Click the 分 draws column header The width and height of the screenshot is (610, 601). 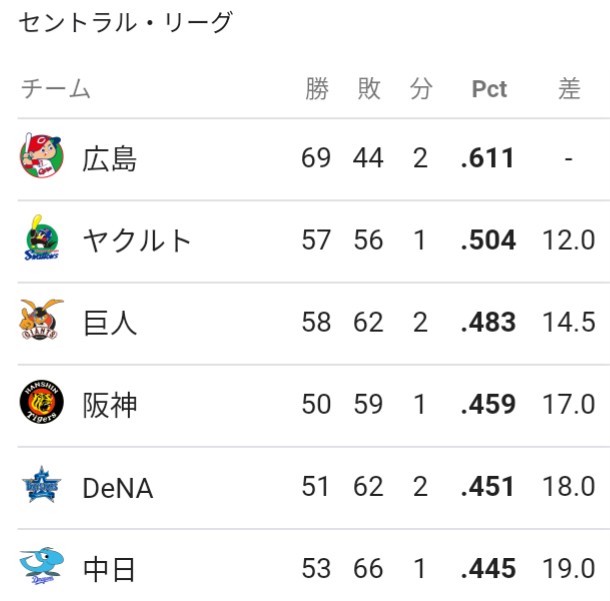(x=421, y=89)
